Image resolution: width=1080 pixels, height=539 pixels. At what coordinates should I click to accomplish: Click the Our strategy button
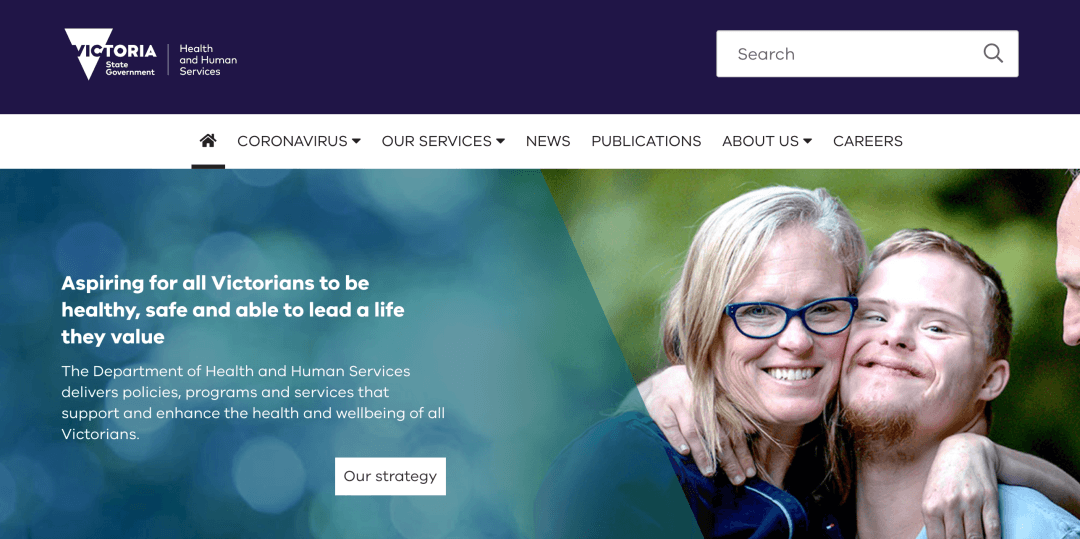(391, 476)
